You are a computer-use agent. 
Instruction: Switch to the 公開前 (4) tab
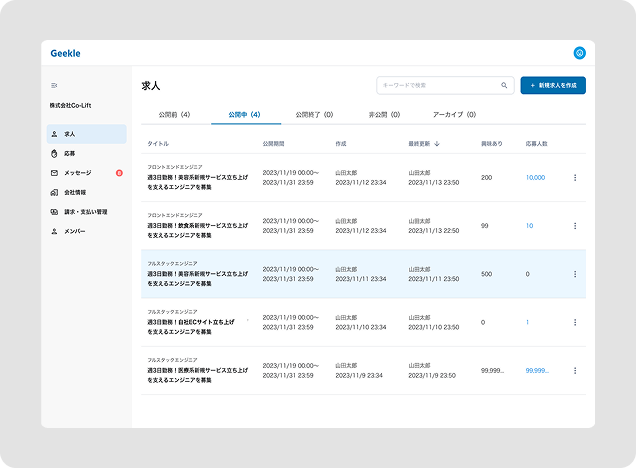pos(174,115)
